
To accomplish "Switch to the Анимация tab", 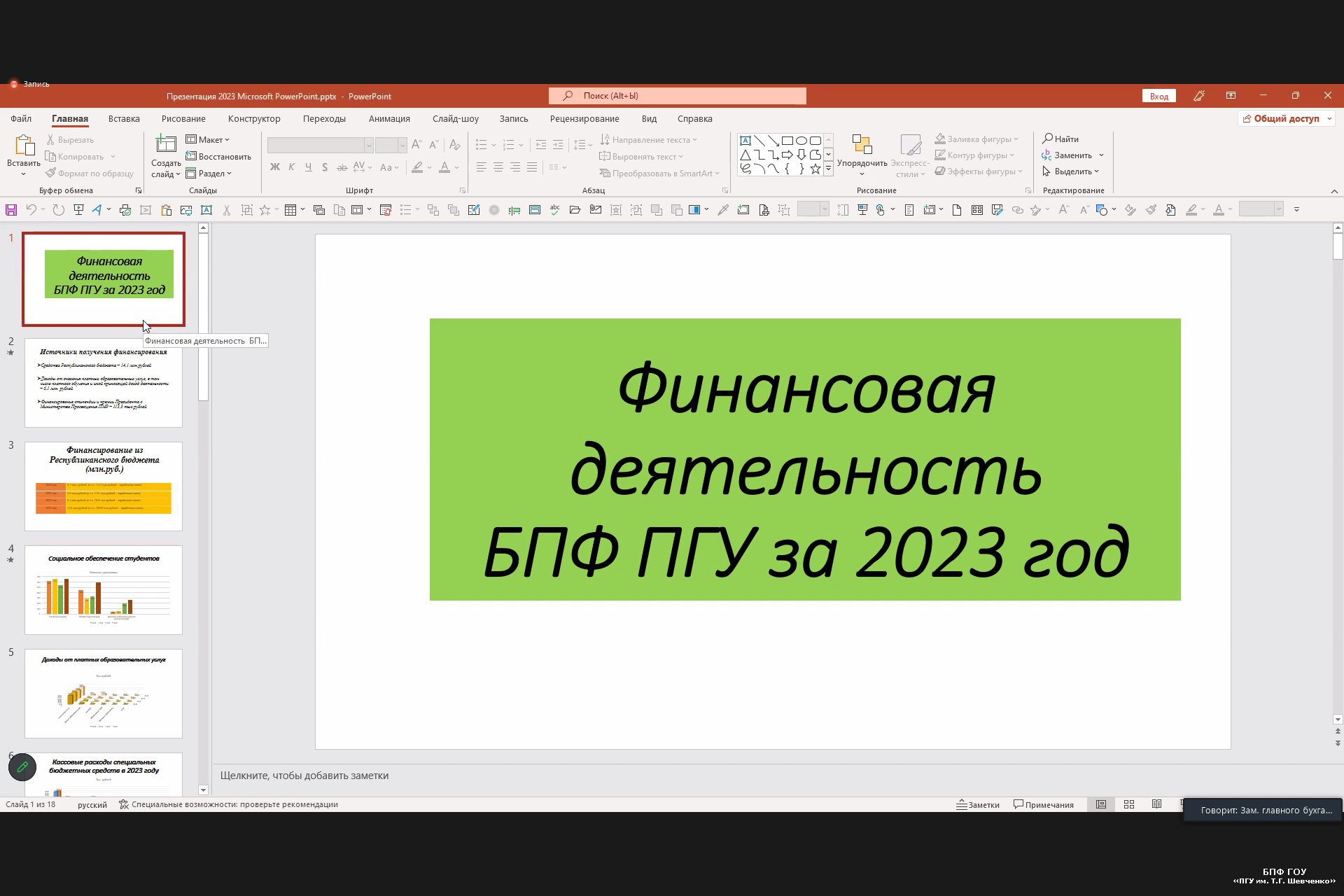I will click(389, 118).
